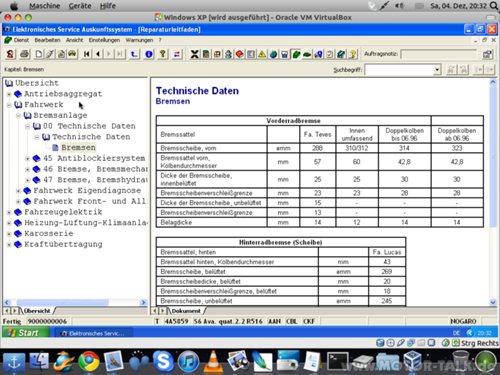
Task: Click the car icon beside the document icons
Action: [x=72, y=54]
